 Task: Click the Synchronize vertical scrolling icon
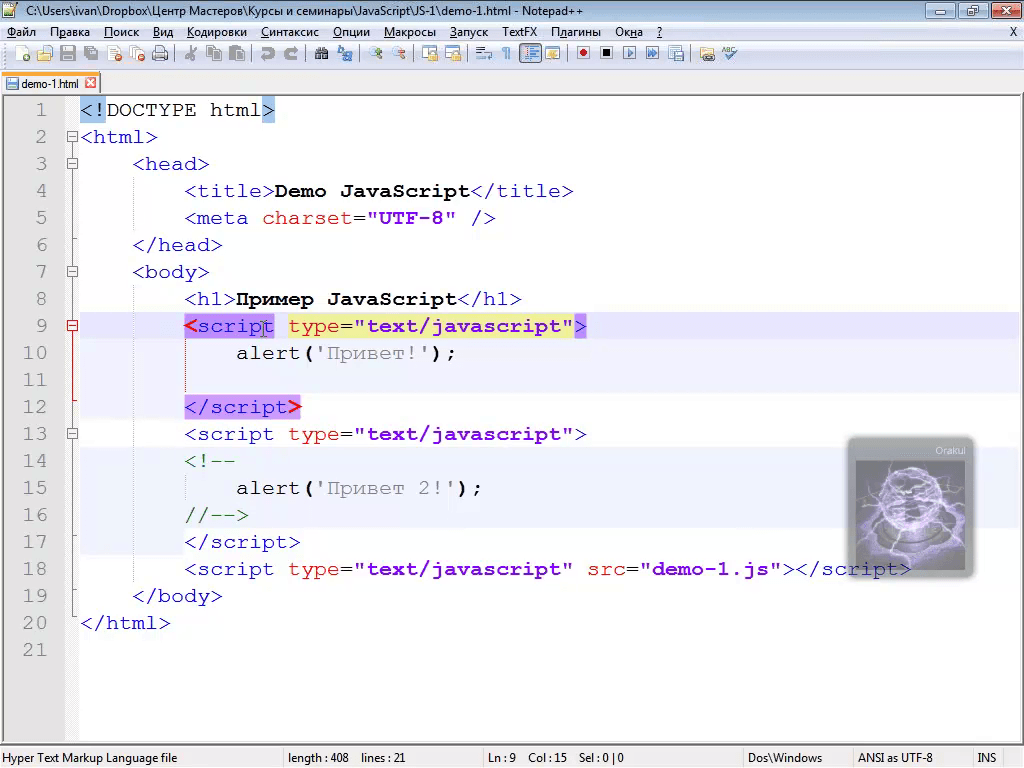coord(429,54)
